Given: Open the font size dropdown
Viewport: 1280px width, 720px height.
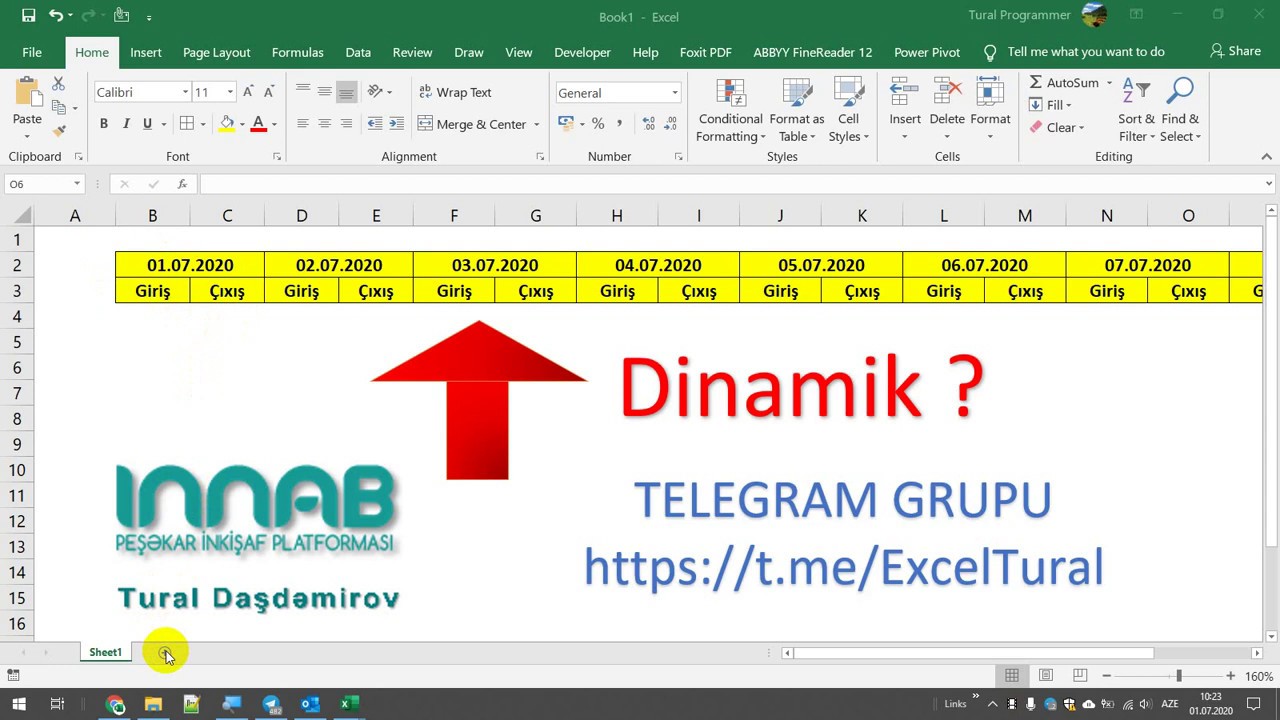Looking at the screenshot, I should click(230, 92).
